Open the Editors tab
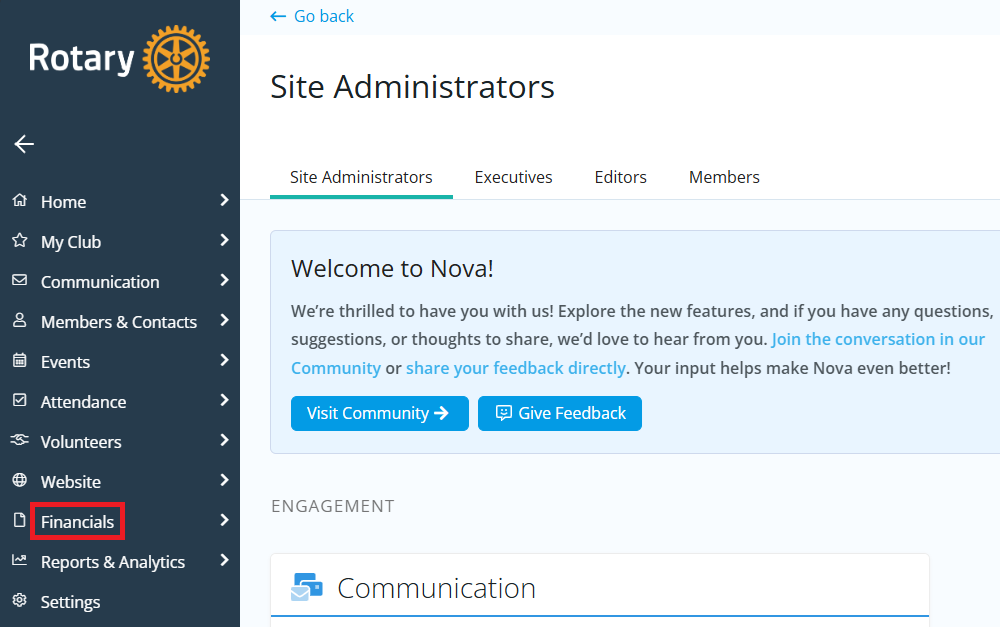Viewport: 1000px width, 627px height. click(x=620, y=177)
